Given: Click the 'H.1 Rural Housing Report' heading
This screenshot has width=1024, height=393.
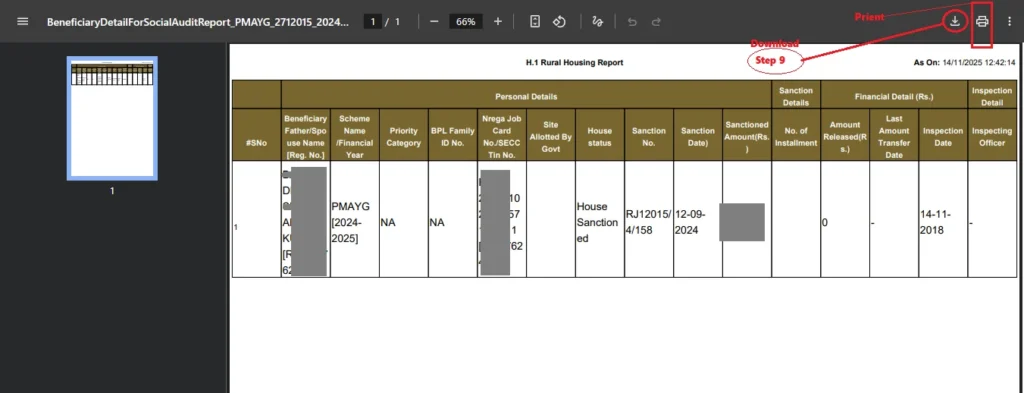Looking at the screenshot, I should pyautogui.click(x=575, y=63).
